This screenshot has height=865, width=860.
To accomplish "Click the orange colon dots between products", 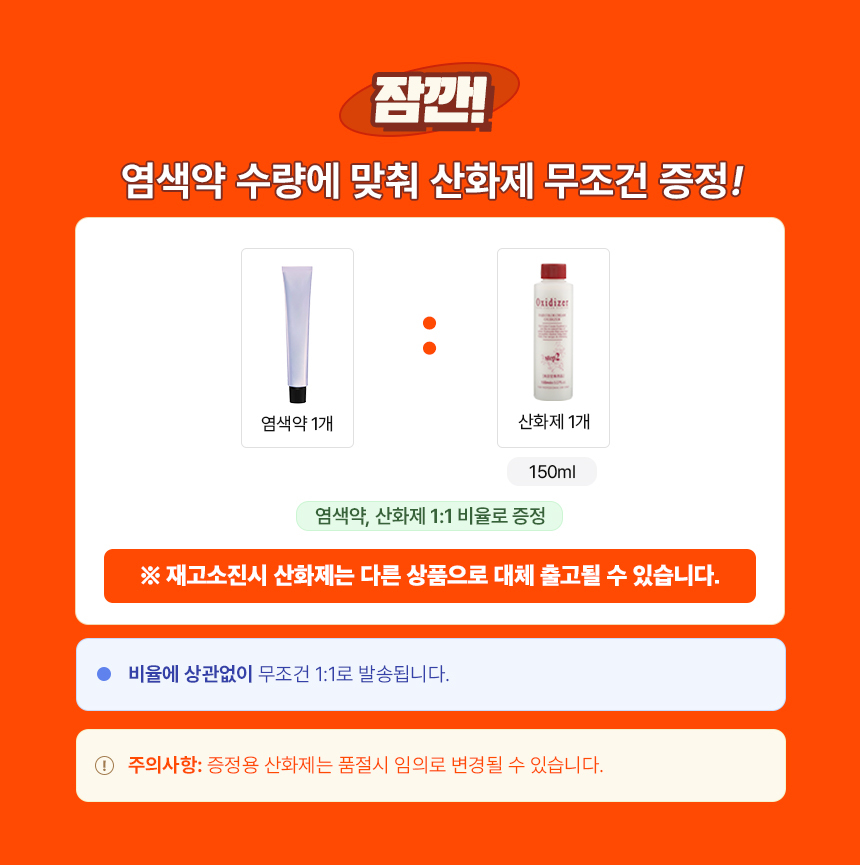I will point(429,335).
